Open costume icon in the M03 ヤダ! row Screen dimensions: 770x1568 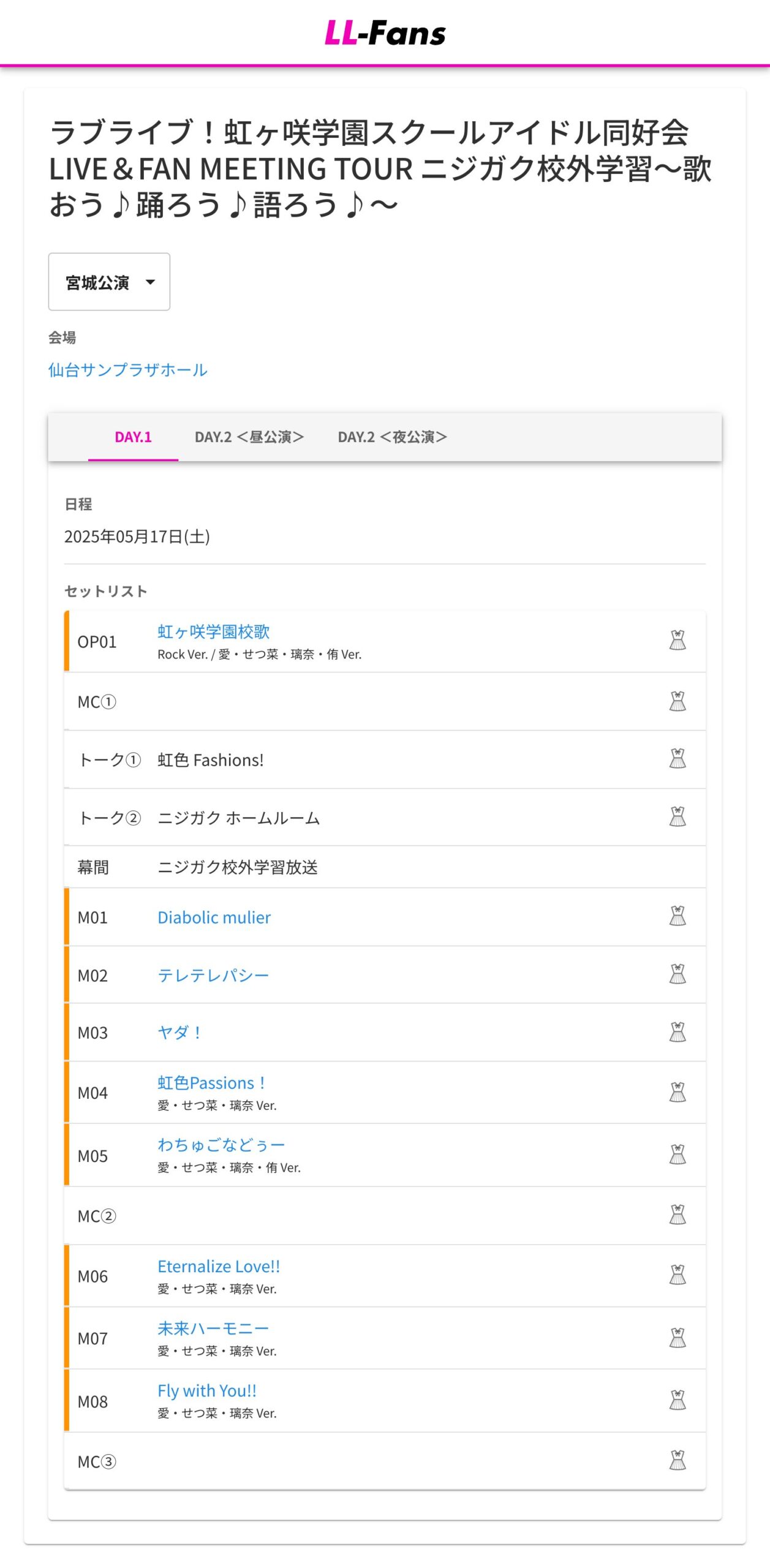tap(677, 1032)
